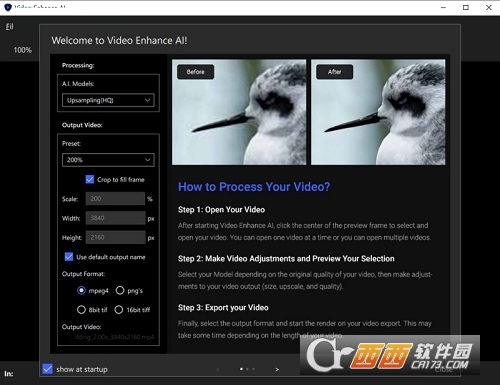Click the Before preview image
The width and height of the screenshot is (500, 385).
(x=239, y=112)
